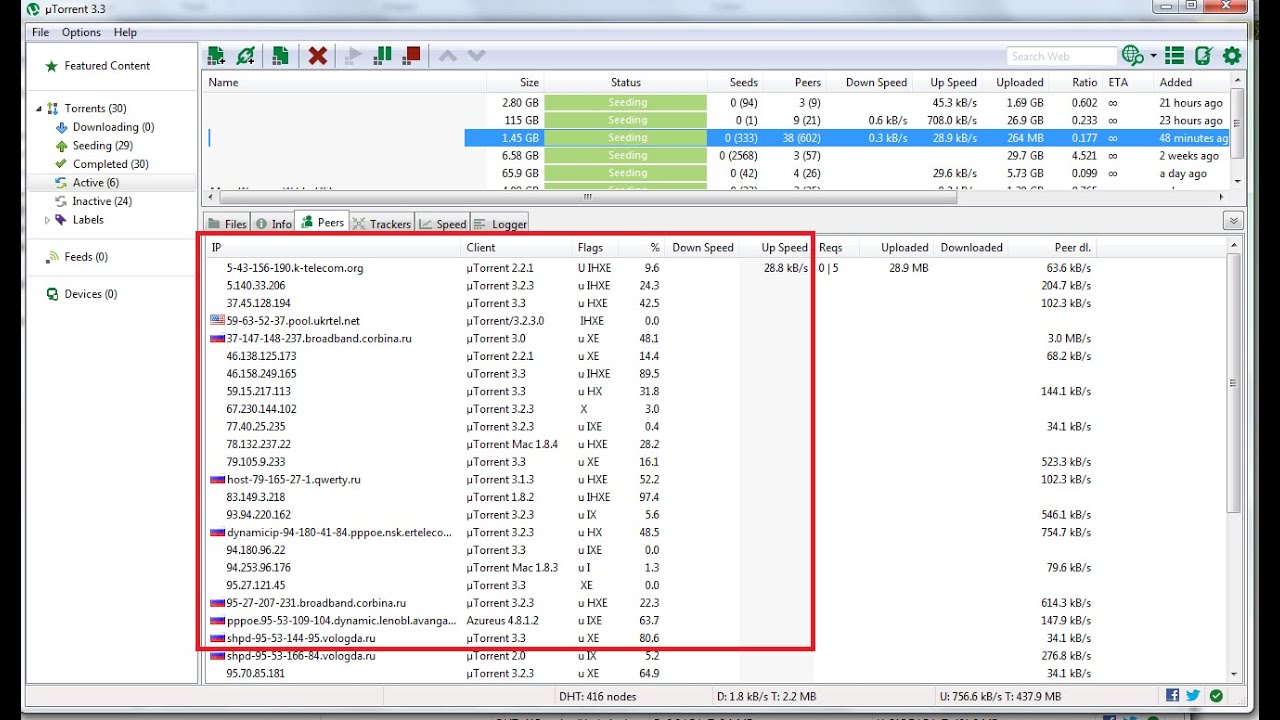Click the search engine globe icon
This screenshot has height=720, width=1280.
click(1133, 56)
